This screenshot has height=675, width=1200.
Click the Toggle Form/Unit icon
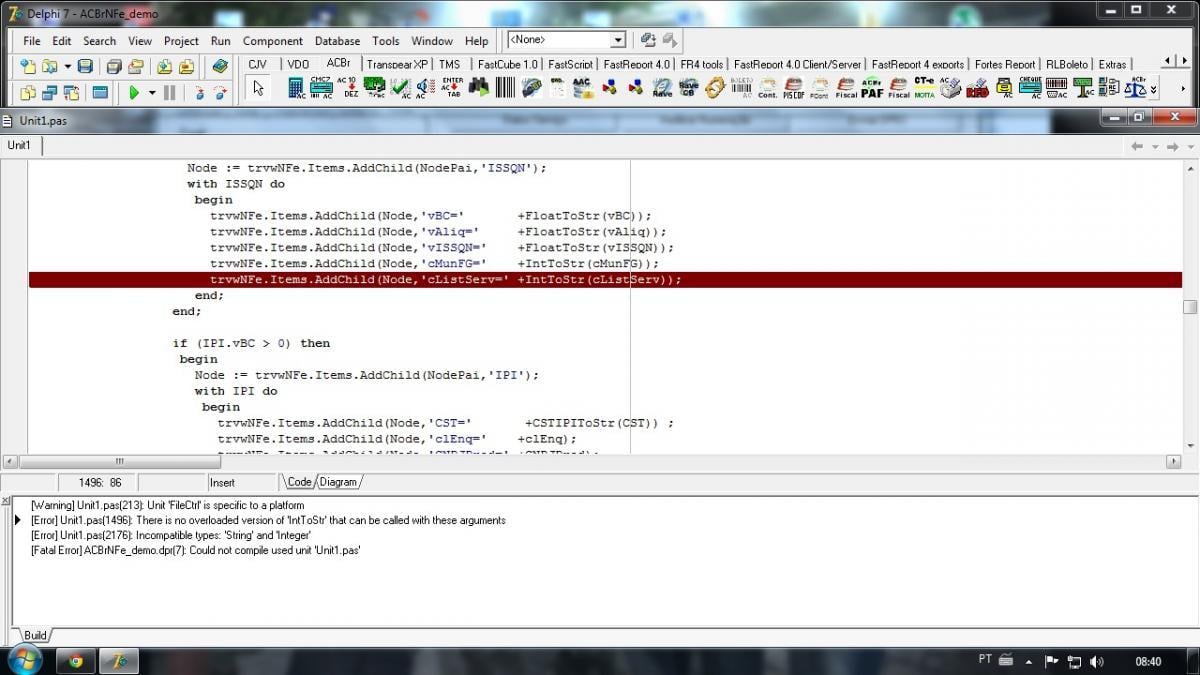point(72,92)
